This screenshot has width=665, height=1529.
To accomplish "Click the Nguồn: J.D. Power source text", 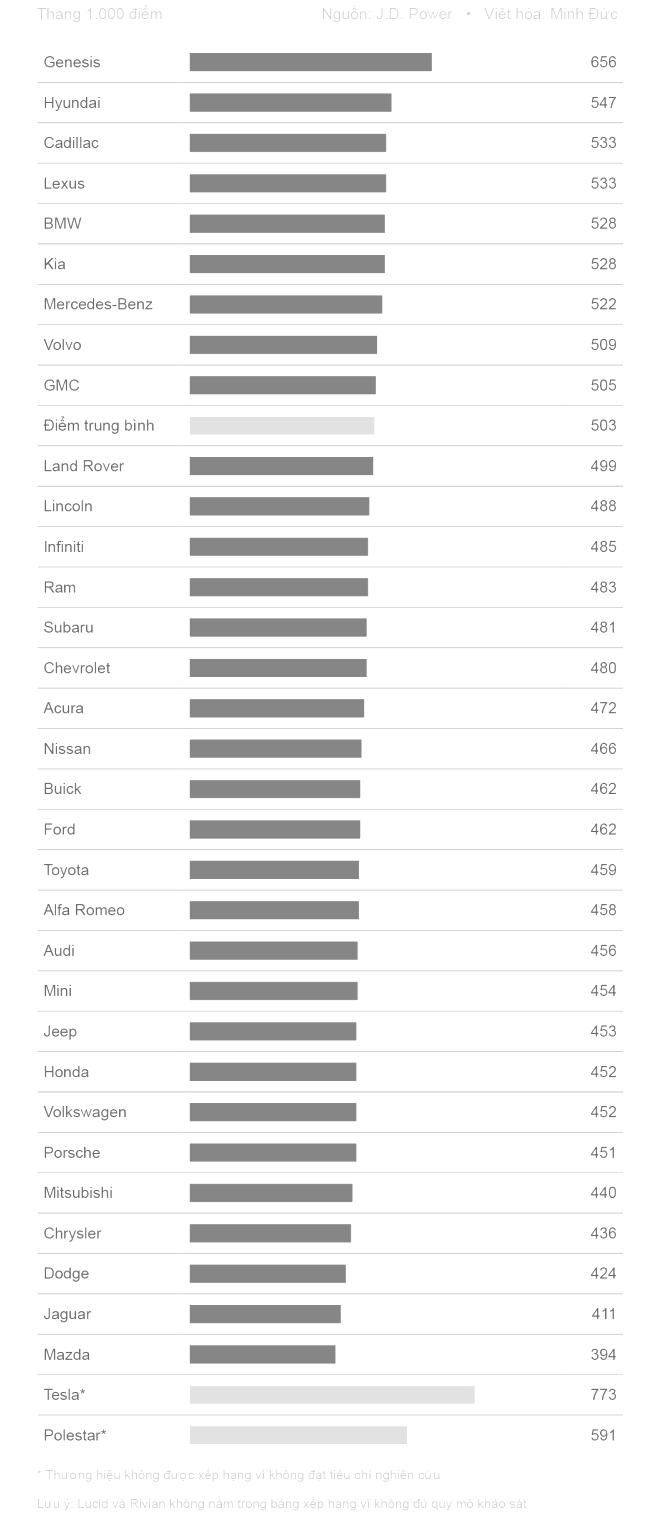I will (386, 14).
